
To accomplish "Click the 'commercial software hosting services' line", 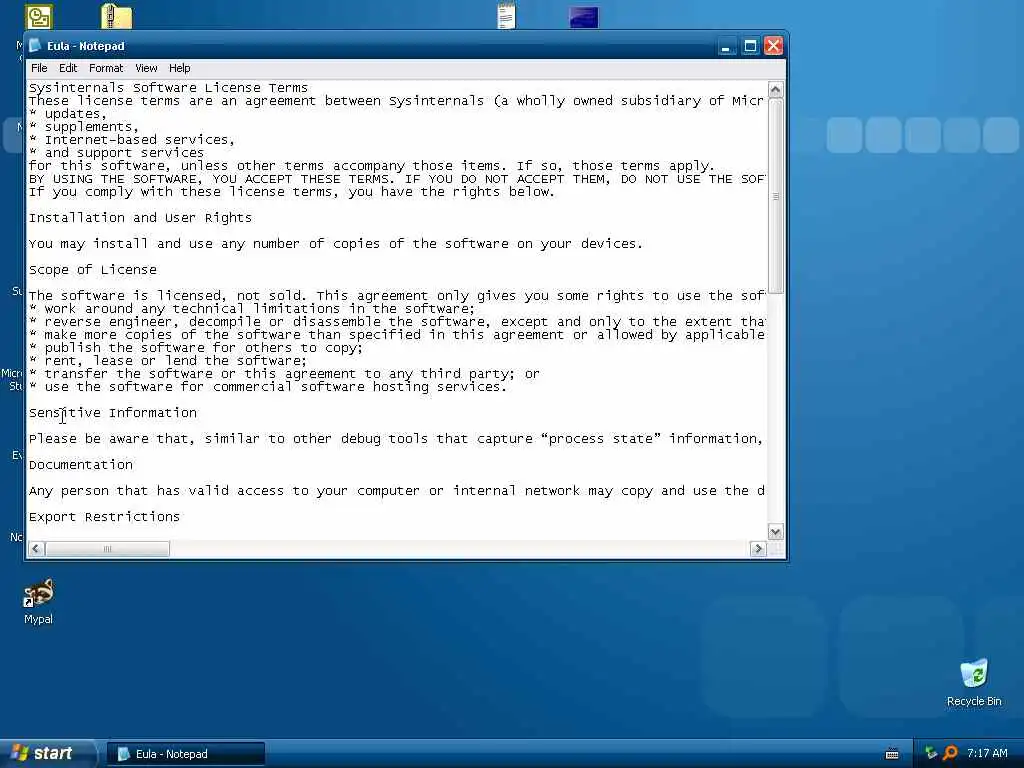I will (268, 387).
